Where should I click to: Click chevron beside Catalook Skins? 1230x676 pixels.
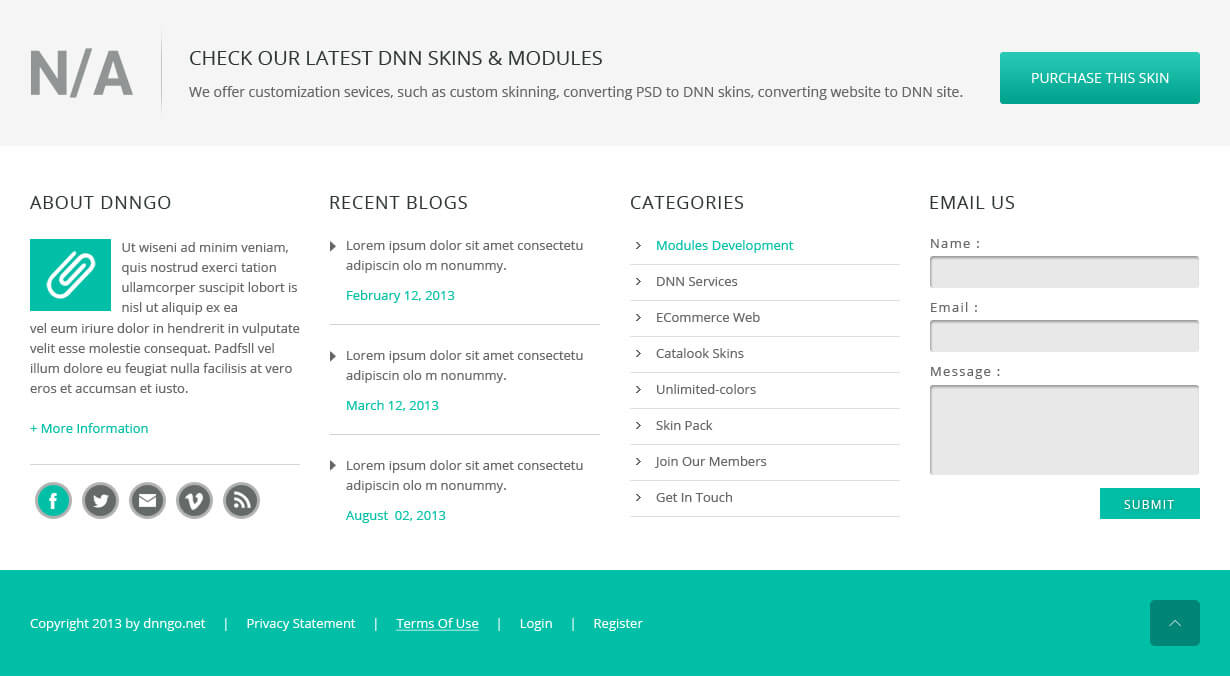point(638,353)
